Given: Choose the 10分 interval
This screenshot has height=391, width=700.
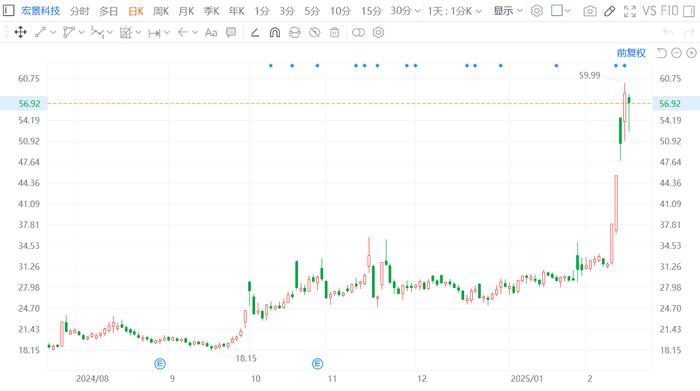Looking at the screenshot, I should 340,11.
